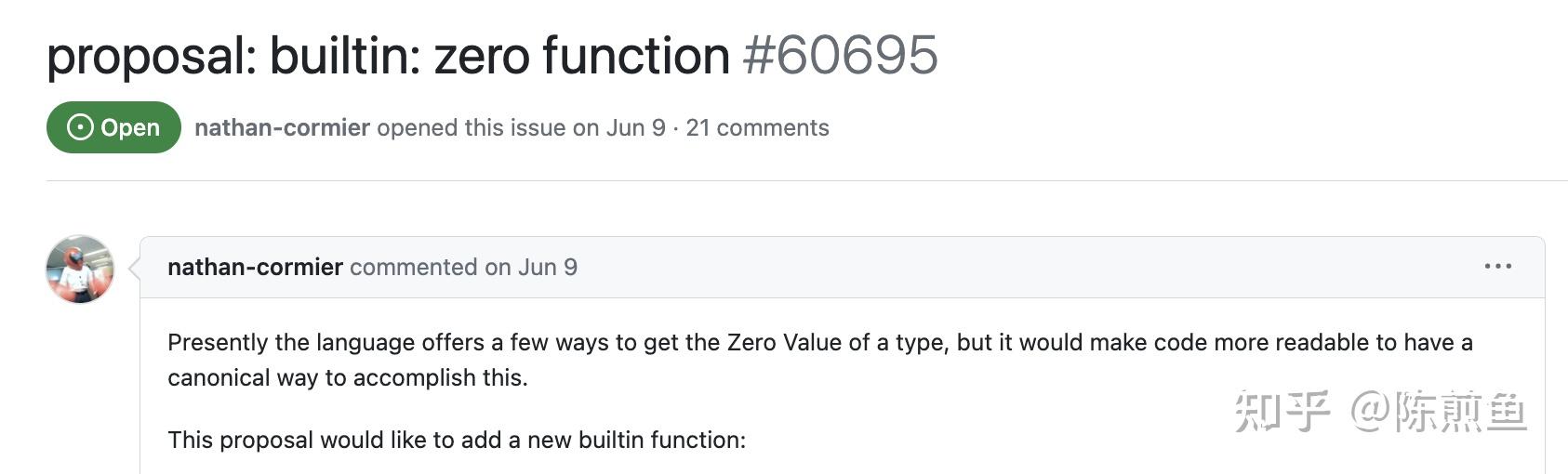Click the sentence "This proposal would like to add"
This screenshot has height=474, width=1568.
point(457,440)
